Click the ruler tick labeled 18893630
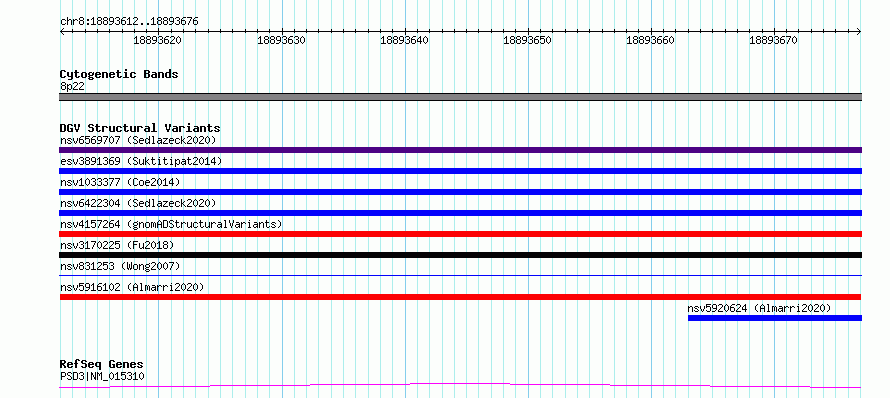The image size is (890, 398). tap(281, 41)
